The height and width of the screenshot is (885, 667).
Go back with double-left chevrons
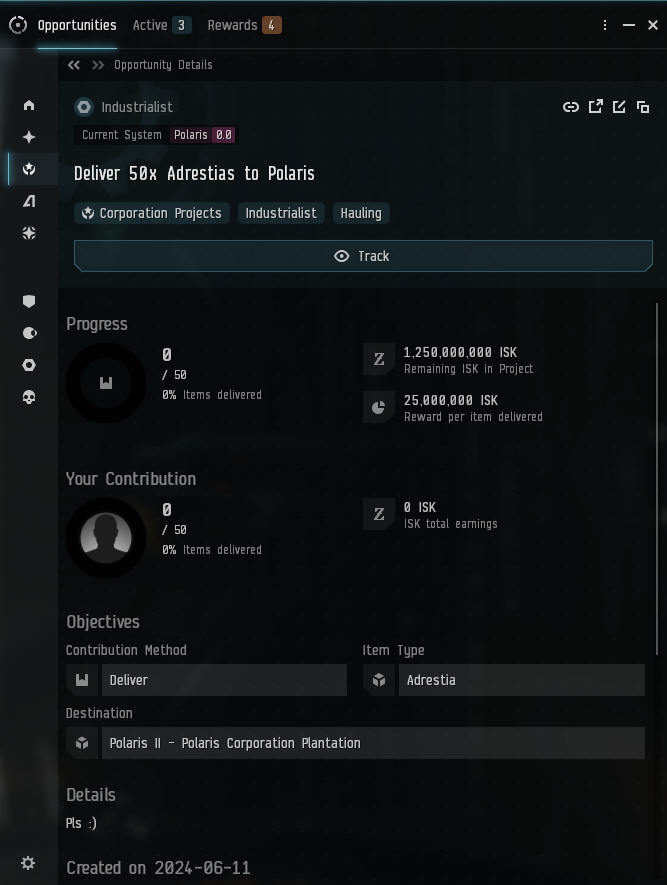tap(73, 65)
